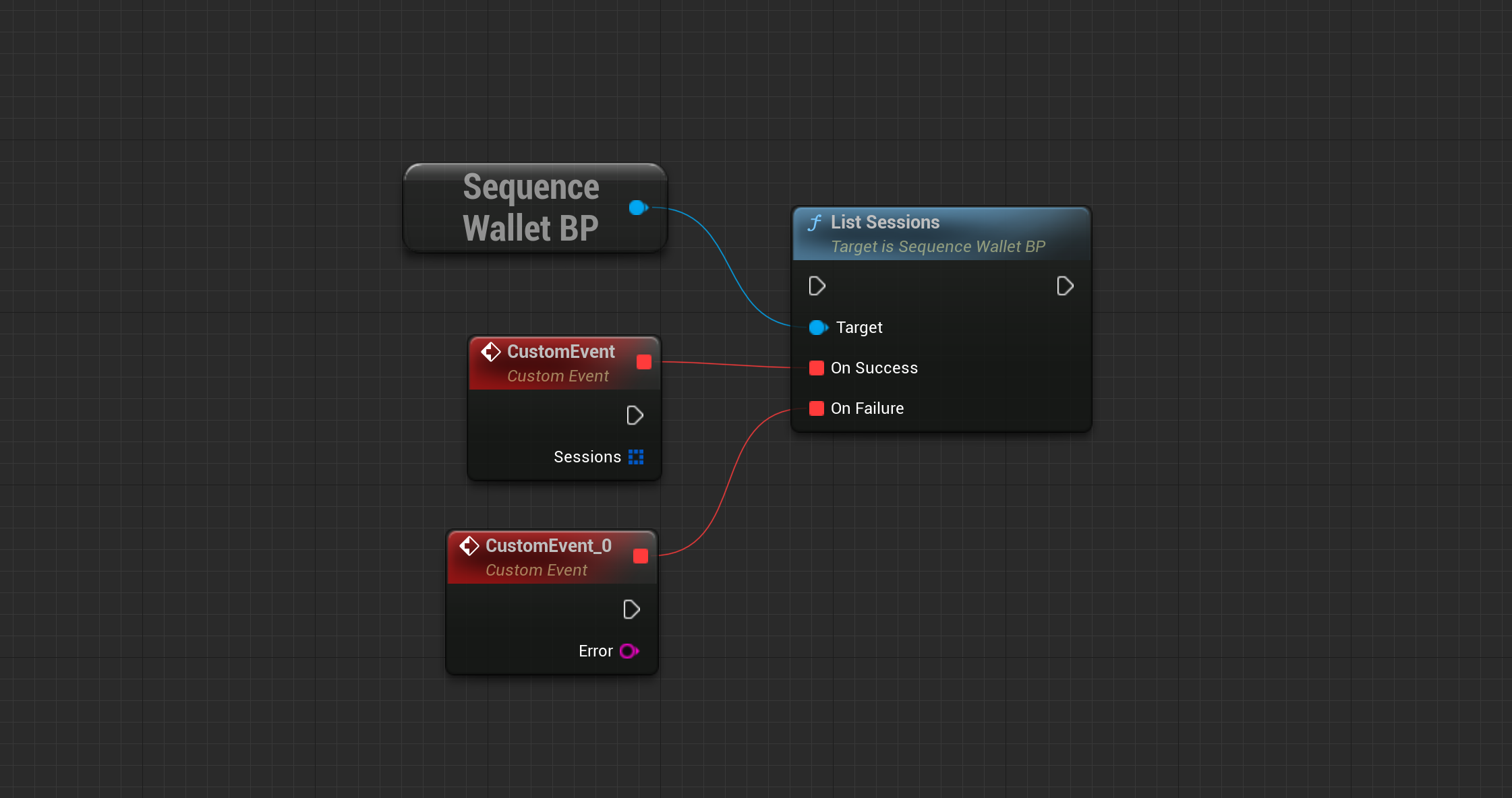Select the List Sessions node title
The image size is (1512, 798).
885,222
